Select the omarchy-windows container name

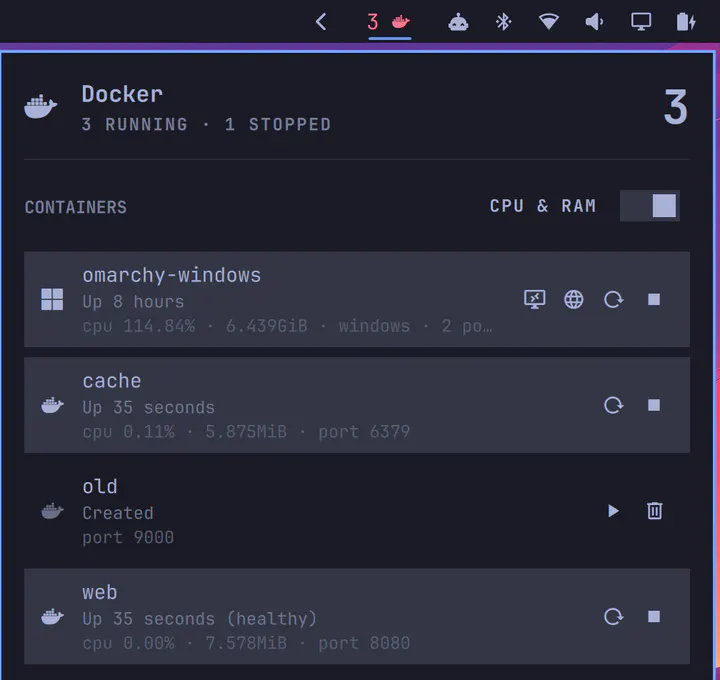coord(172,275)
